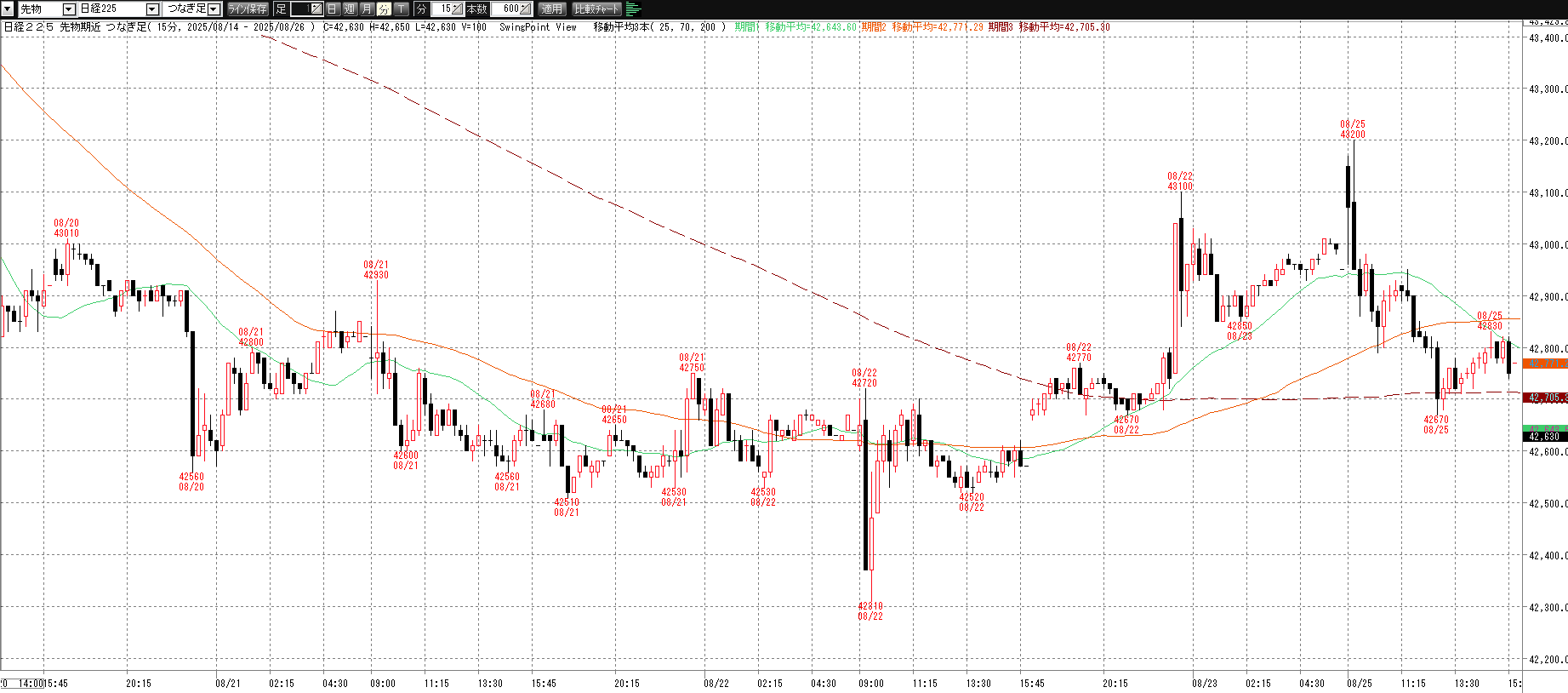1568x693 pixels.
Task: Click the 600 bar count input field
Action: (x=508, y=9)
